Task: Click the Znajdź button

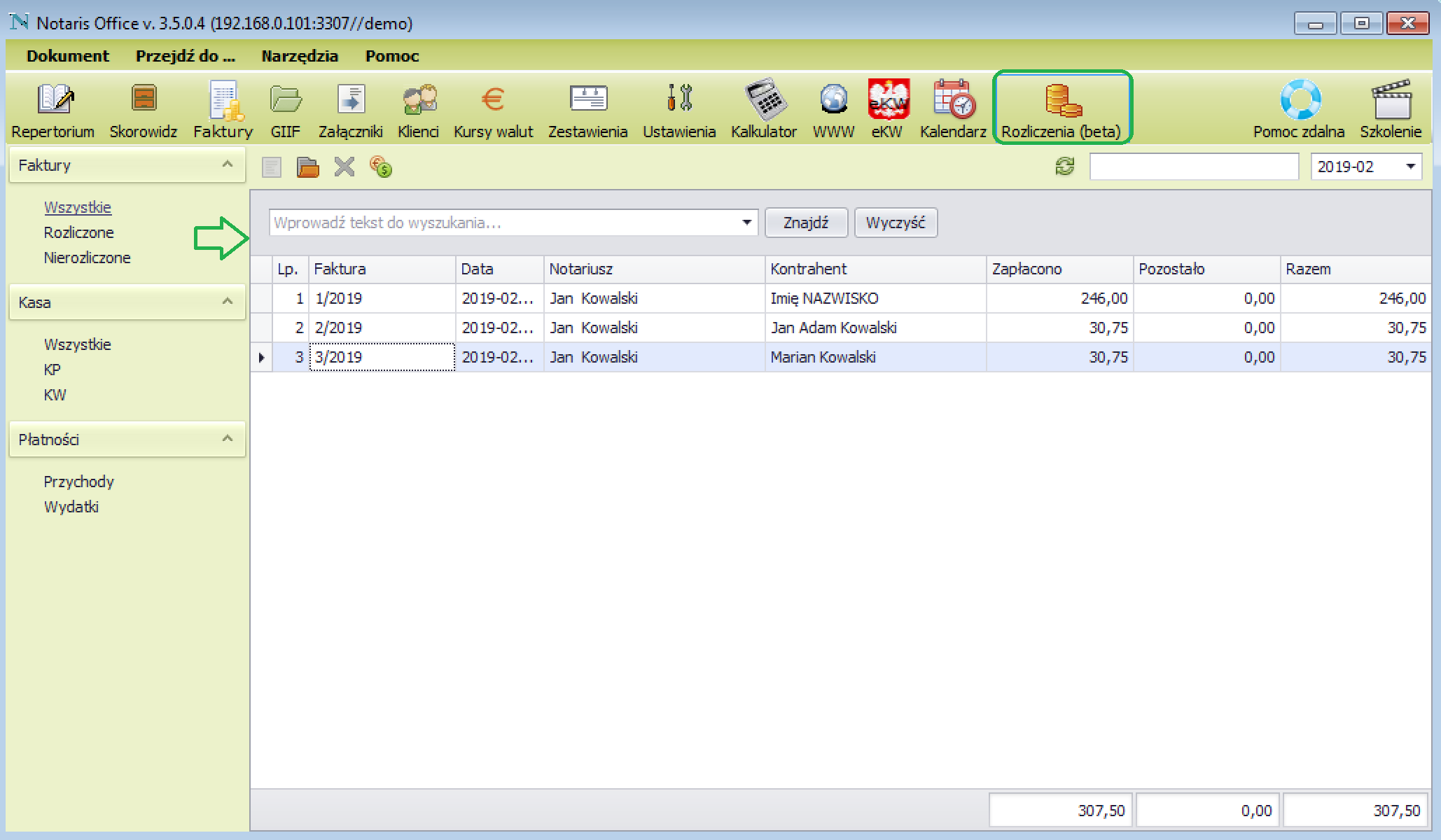Action: tap(806, 223)
